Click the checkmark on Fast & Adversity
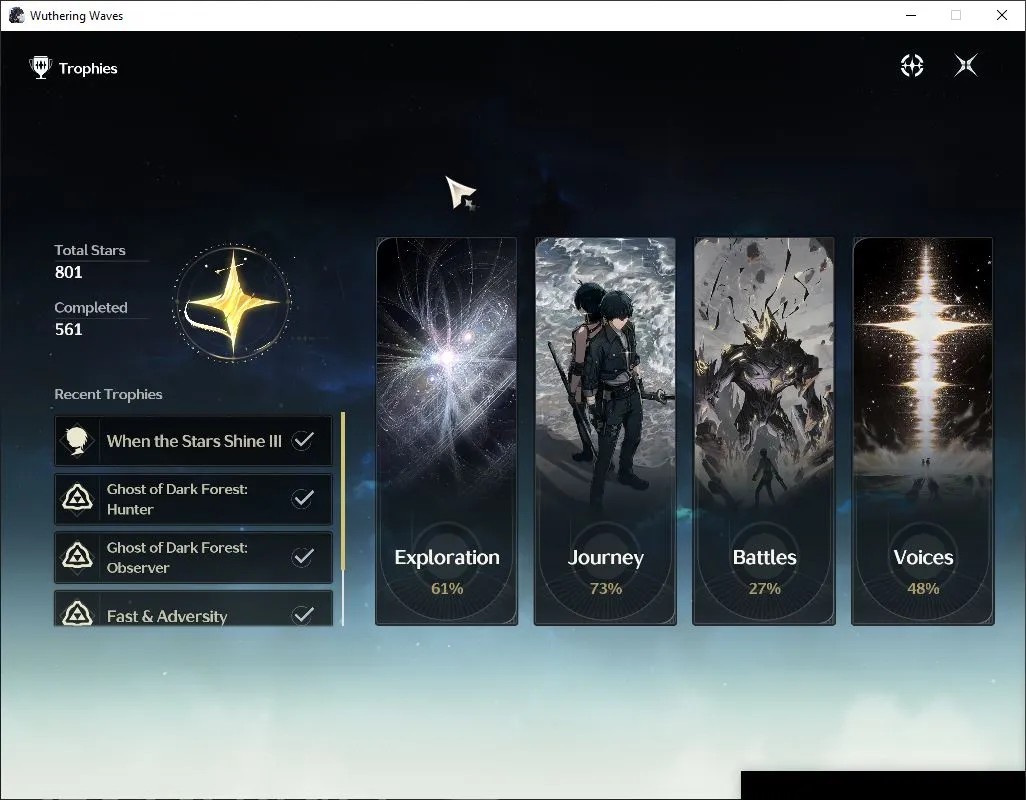The height and width of the screenshot is (800, 1026). pos(302,614)
